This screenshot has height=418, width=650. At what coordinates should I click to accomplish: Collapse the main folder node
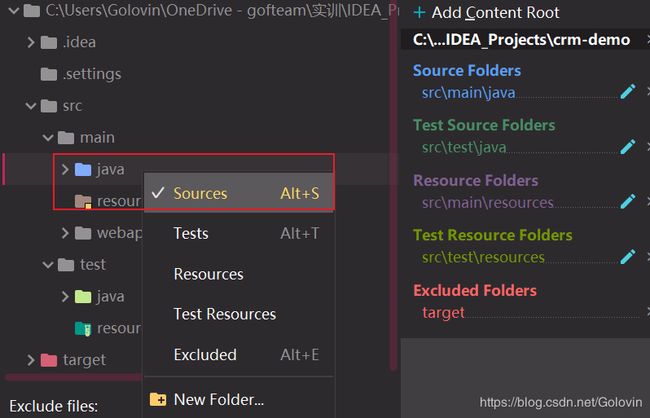48,137
